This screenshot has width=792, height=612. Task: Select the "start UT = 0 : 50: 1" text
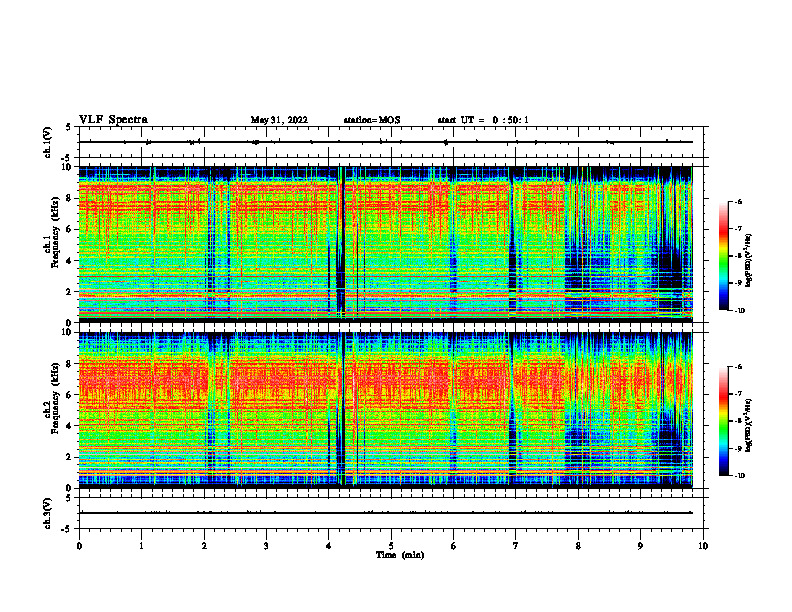[x=483, y=120]
